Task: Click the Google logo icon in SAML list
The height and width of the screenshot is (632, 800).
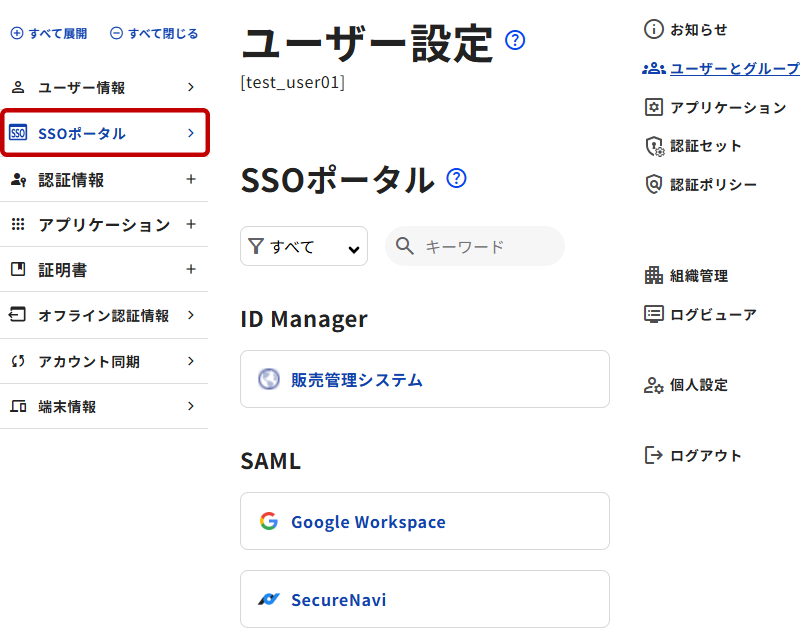Action: (x=268, y=521)
